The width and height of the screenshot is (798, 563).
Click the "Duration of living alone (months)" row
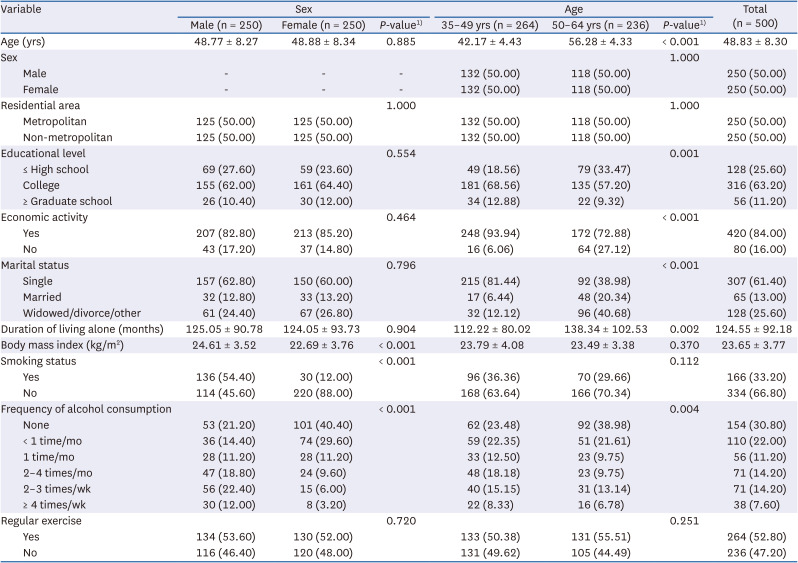pos(85,330)
